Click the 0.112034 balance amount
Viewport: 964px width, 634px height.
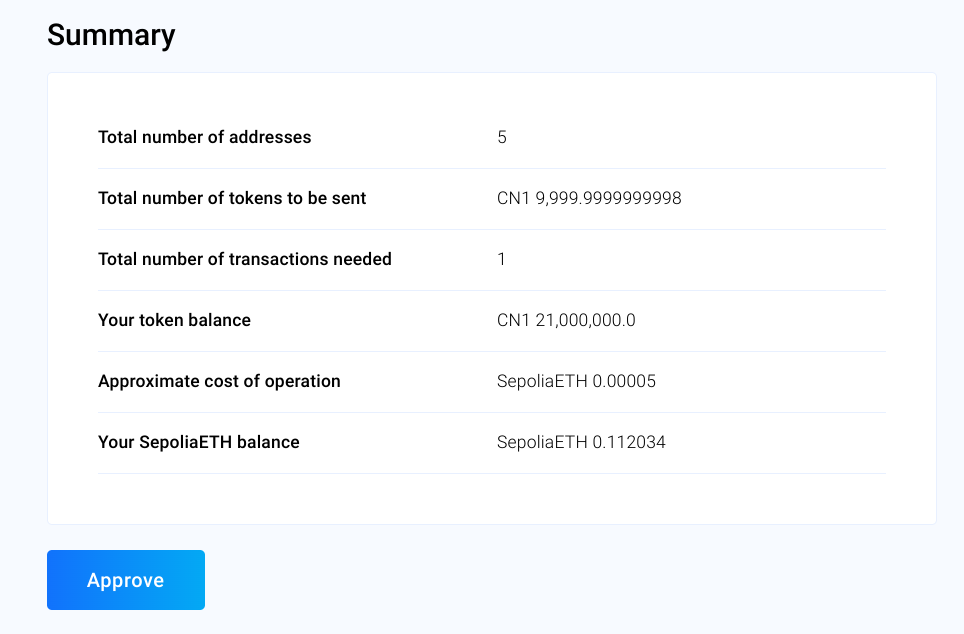click(628, 442)
